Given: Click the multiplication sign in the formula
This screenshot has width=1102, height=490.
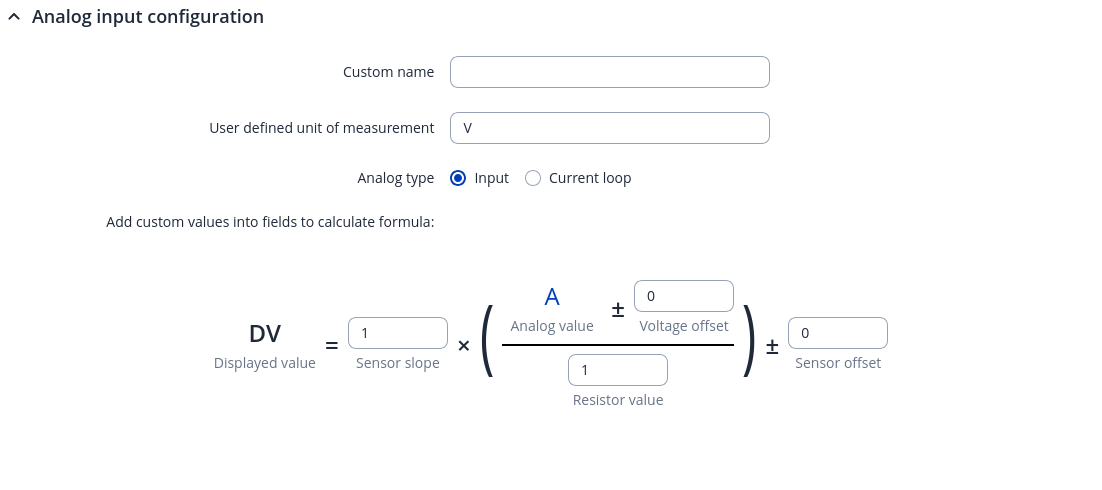Looking at the screenshot, I should click(464, 346).
